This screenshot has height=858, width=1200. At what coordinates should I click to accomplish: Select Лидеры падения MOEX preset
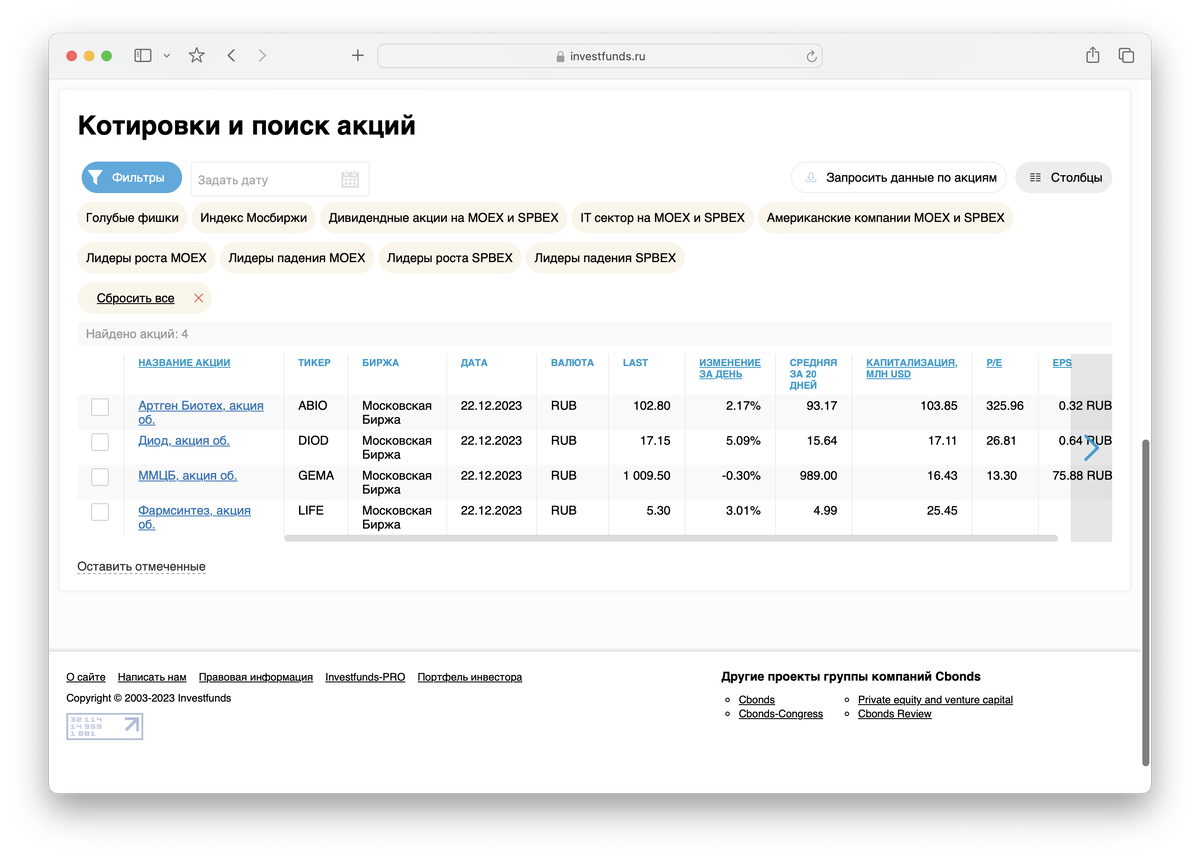[297, 258]
